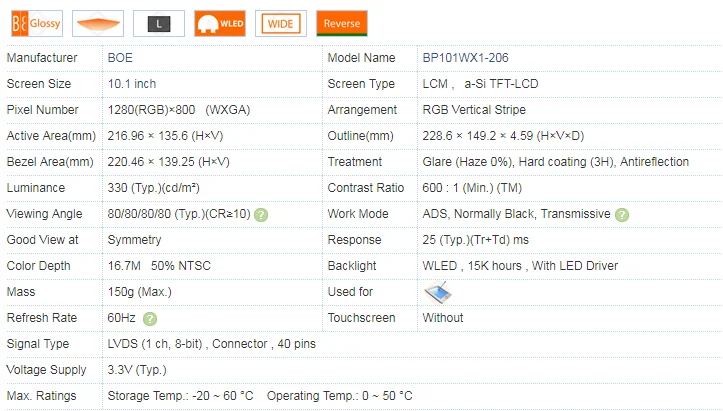Click the Signal Type label

point(38,344)
